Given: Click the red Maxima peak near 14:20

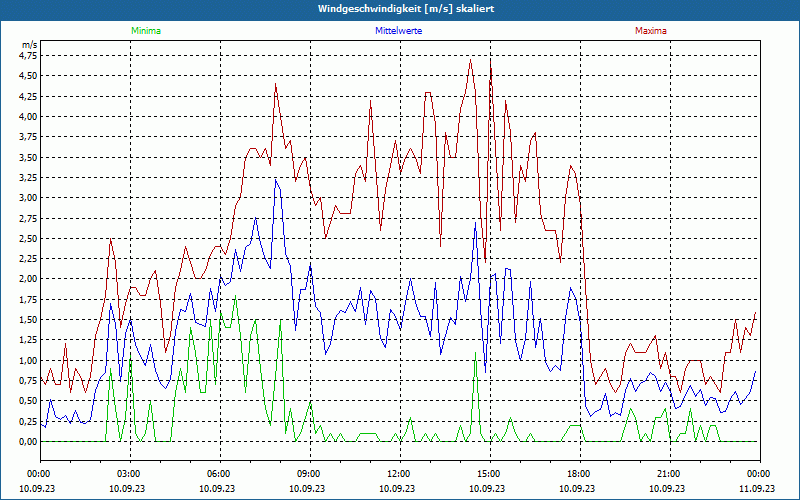Looking at the screenshot, I should 470,60.
